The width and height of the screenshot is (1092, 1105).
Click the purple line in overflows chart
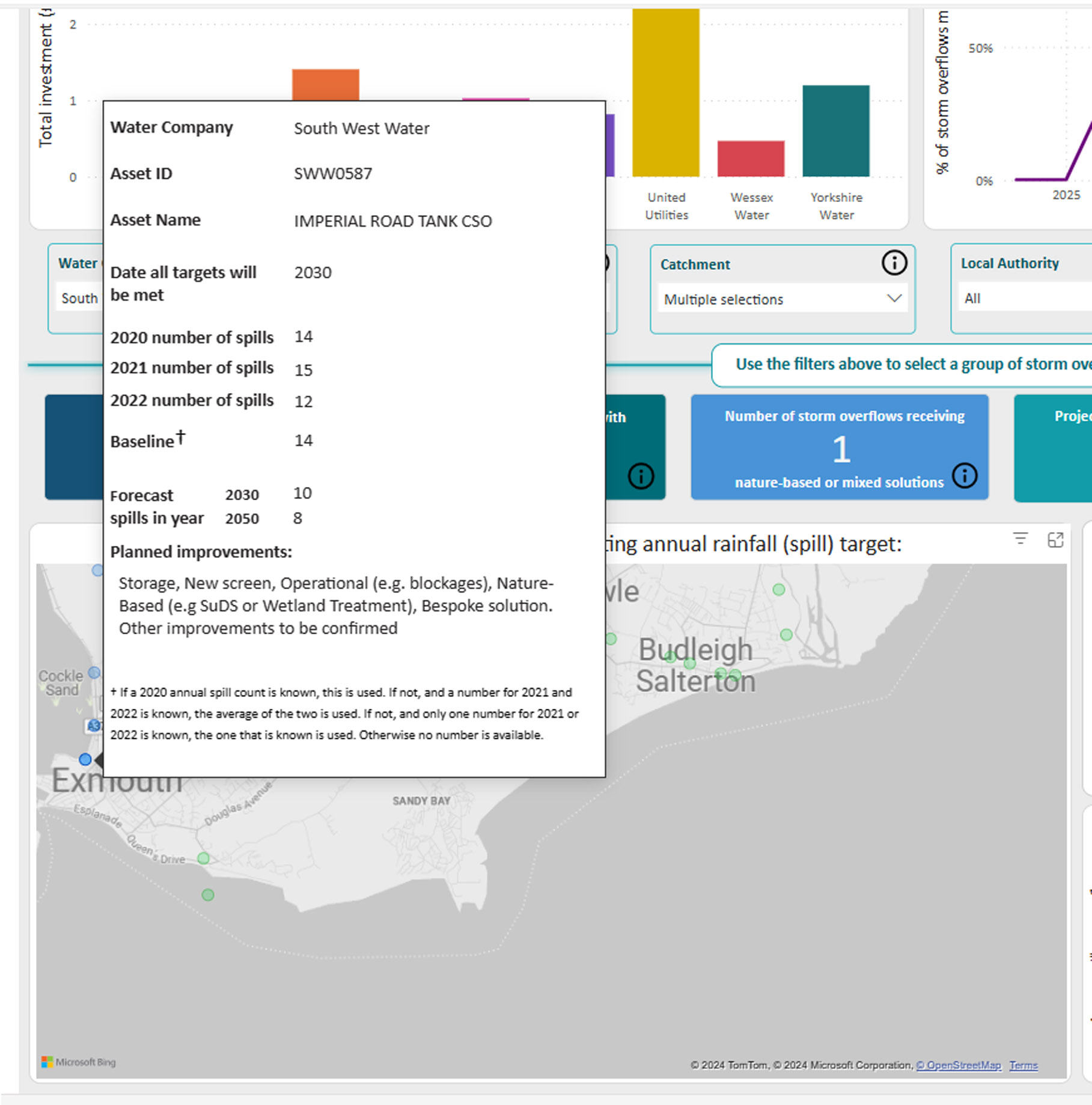coord(1079,150)
